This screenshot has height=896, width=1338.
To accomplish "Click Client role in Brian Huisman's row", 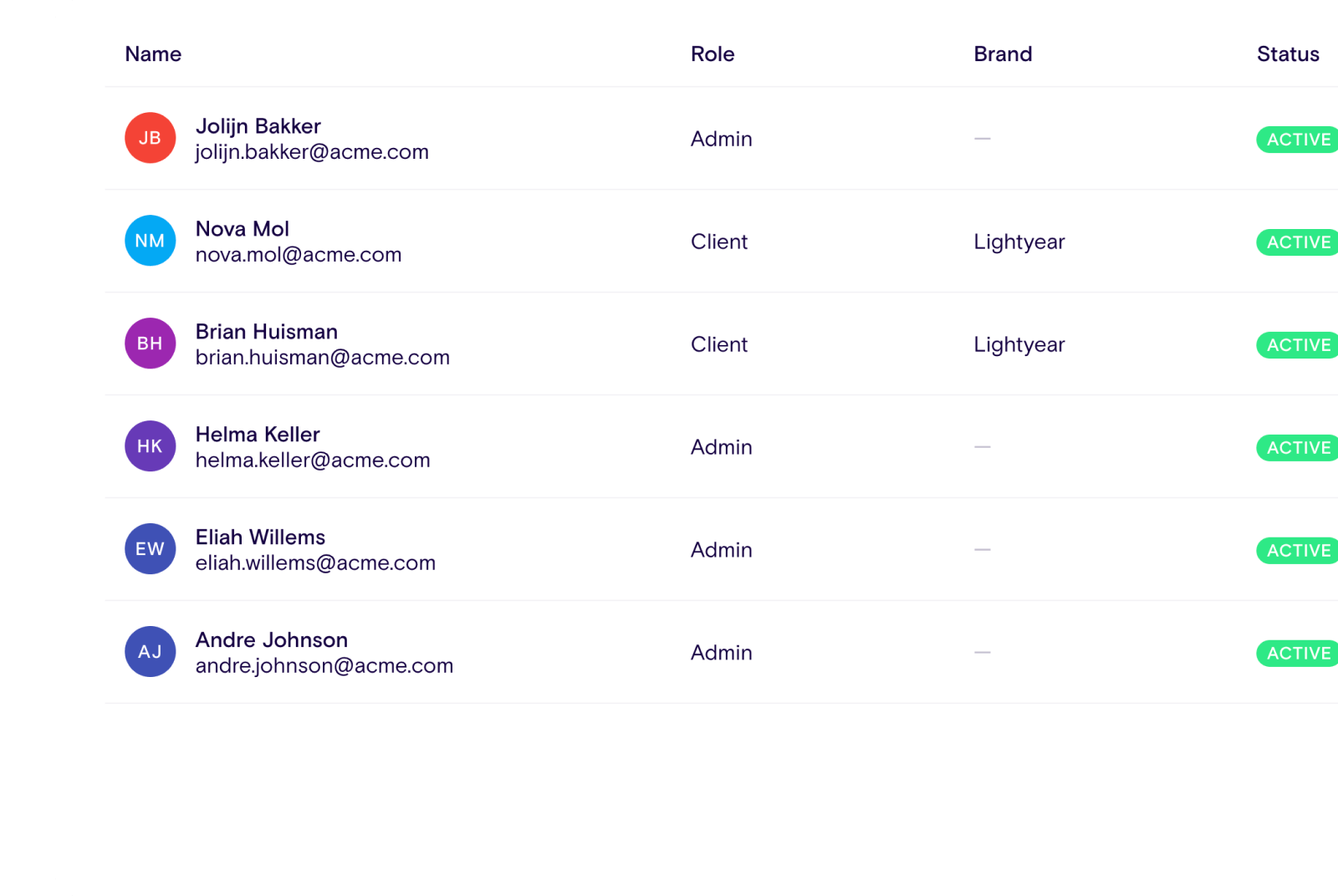I will point(718,344).
